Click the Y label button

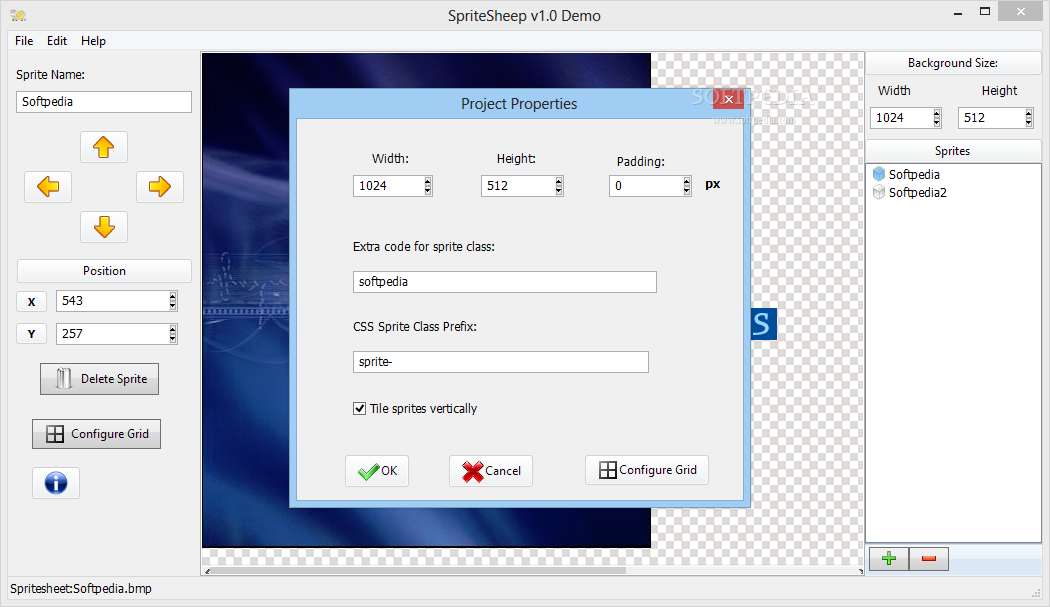point(31,334)
